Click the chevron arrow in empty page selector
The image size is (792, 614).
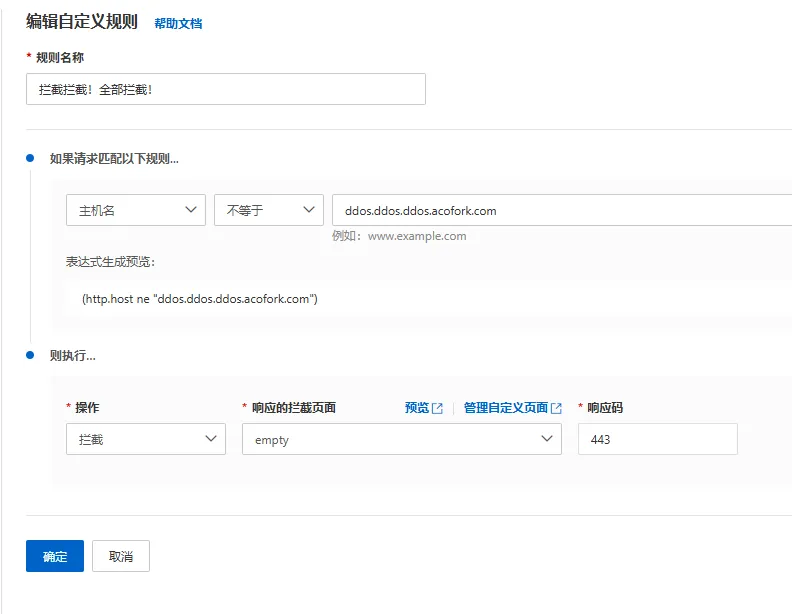coord(547,439)
